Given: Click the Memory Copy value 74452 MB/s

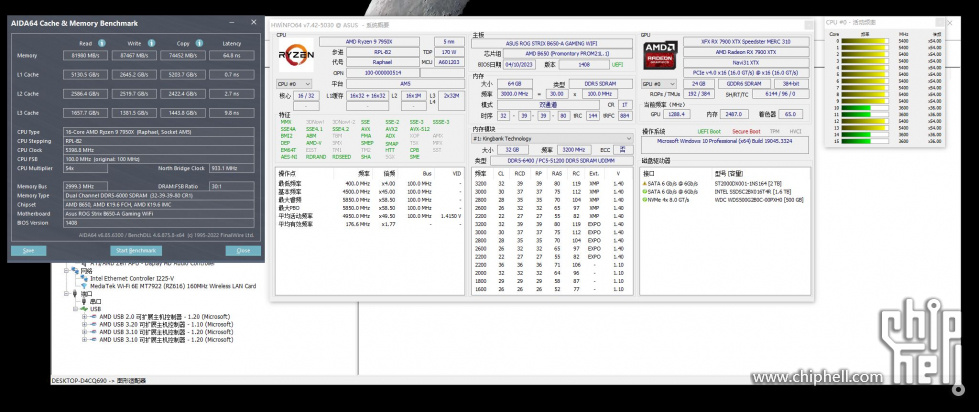Looking at the screenshot, I should 183,56.
